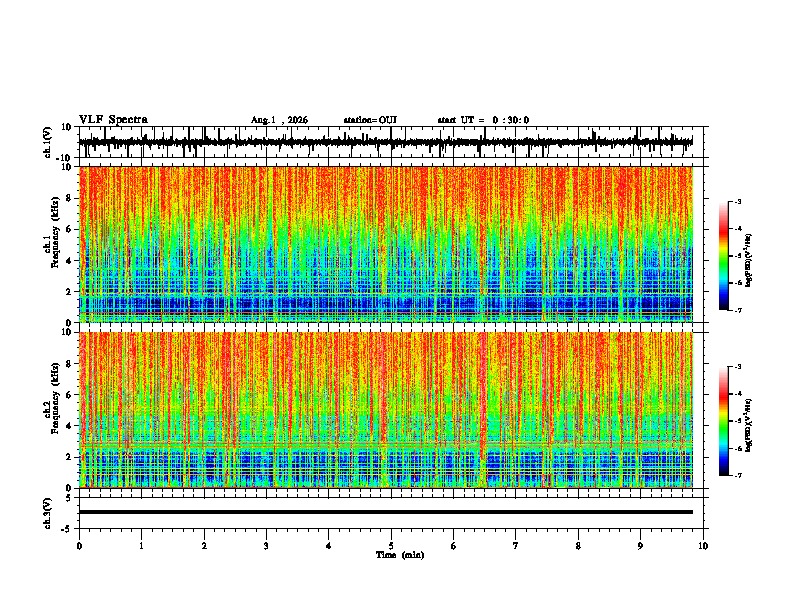Click the thick black ch.3 voltage line
This screenshot has width=792, height=612.
click(x=386, y=512)
